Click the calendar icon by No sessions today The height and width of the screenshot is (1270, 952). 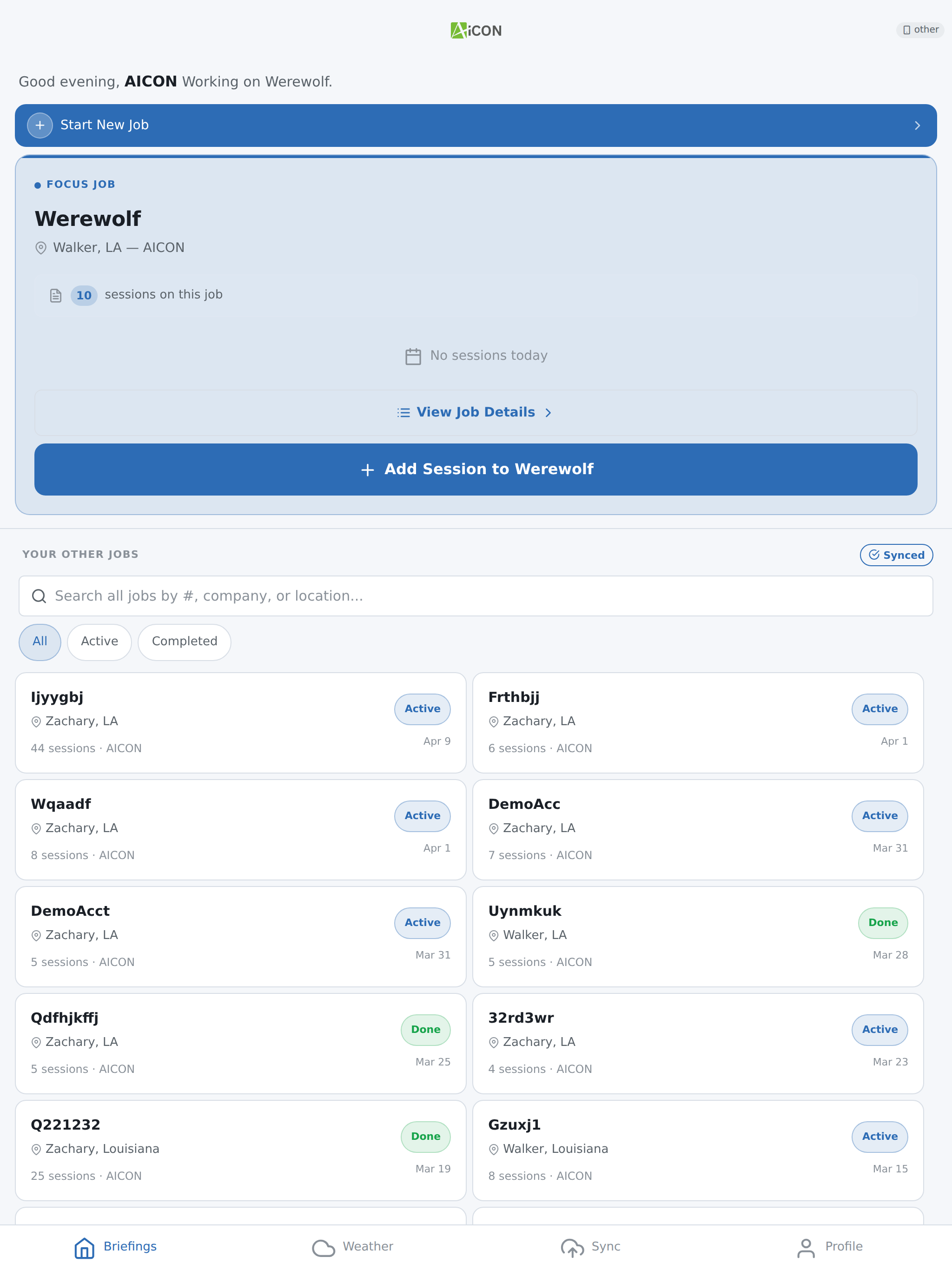413,356
